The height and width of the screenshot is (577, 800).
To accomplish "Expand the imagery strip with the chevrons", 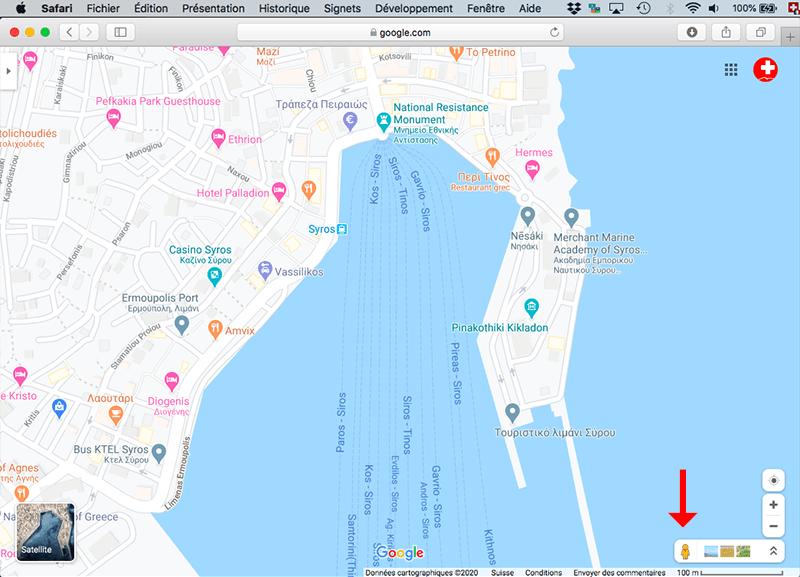I will pos(773,551).
